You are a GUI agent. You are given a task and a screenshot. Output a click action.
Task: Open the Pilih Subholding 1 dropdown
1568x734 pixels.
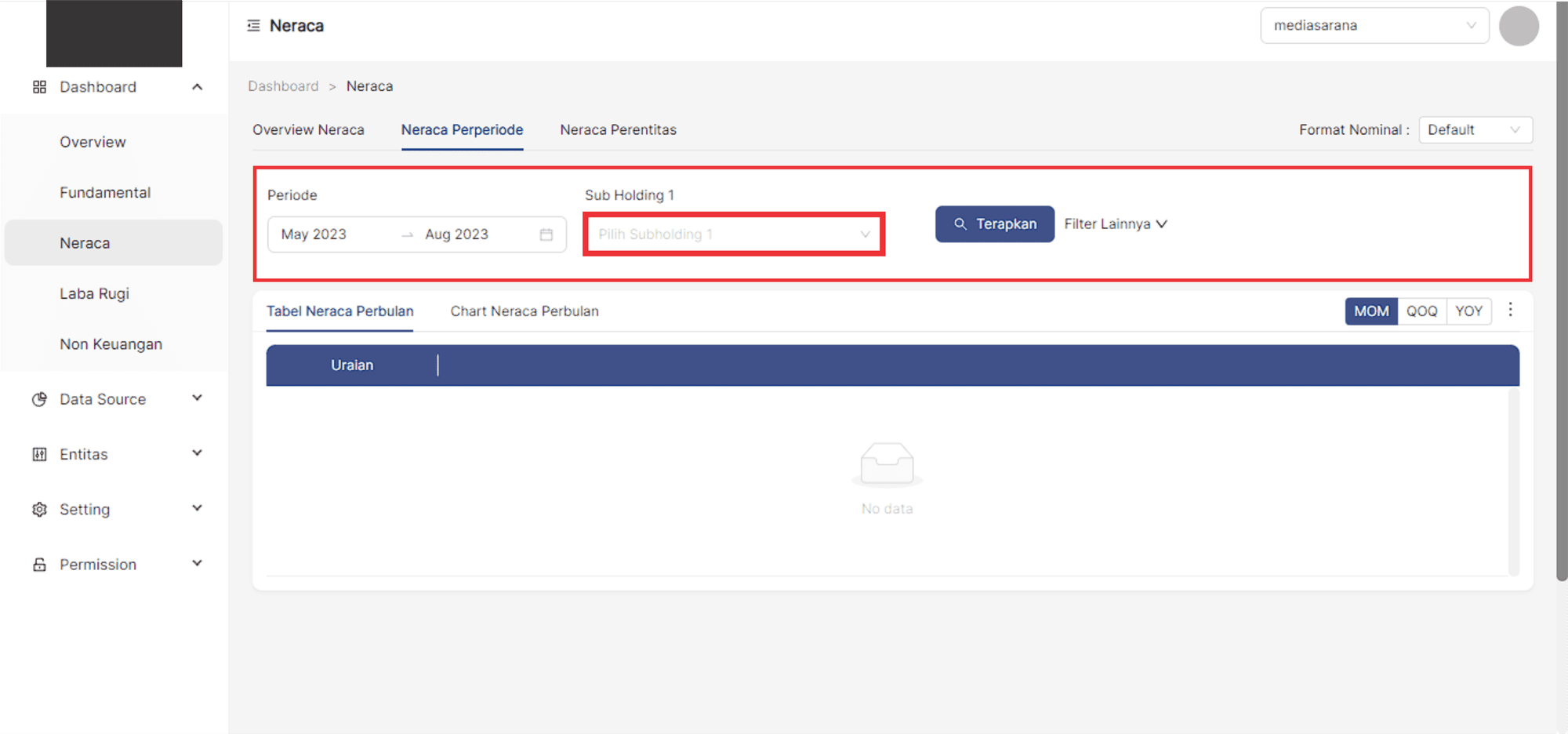pyautogui.click(x=734, y=234)
